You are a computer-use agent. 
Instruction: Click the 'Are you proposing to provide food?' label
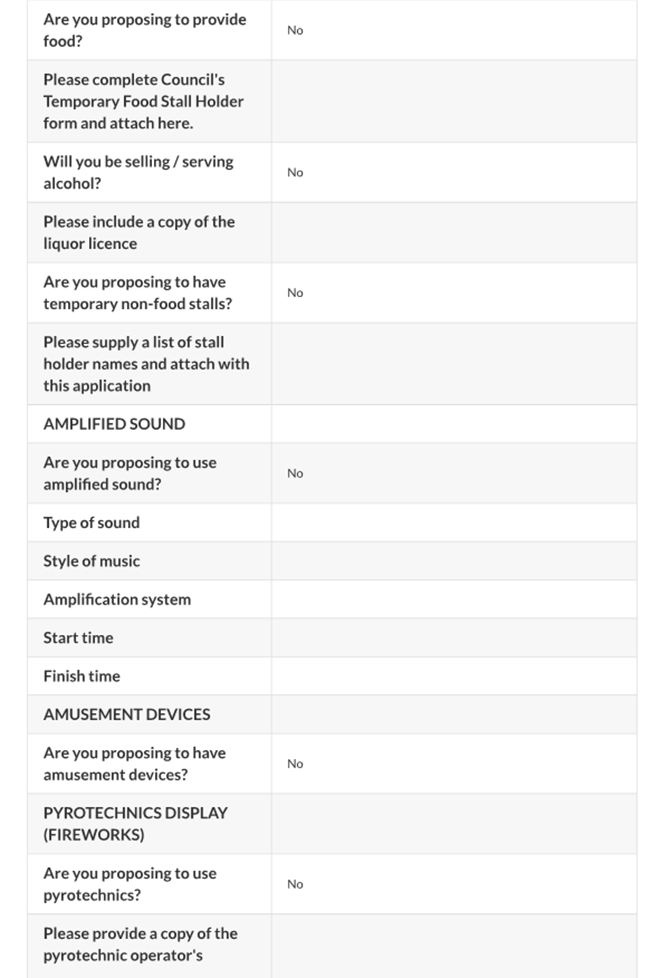pos(144,30)
